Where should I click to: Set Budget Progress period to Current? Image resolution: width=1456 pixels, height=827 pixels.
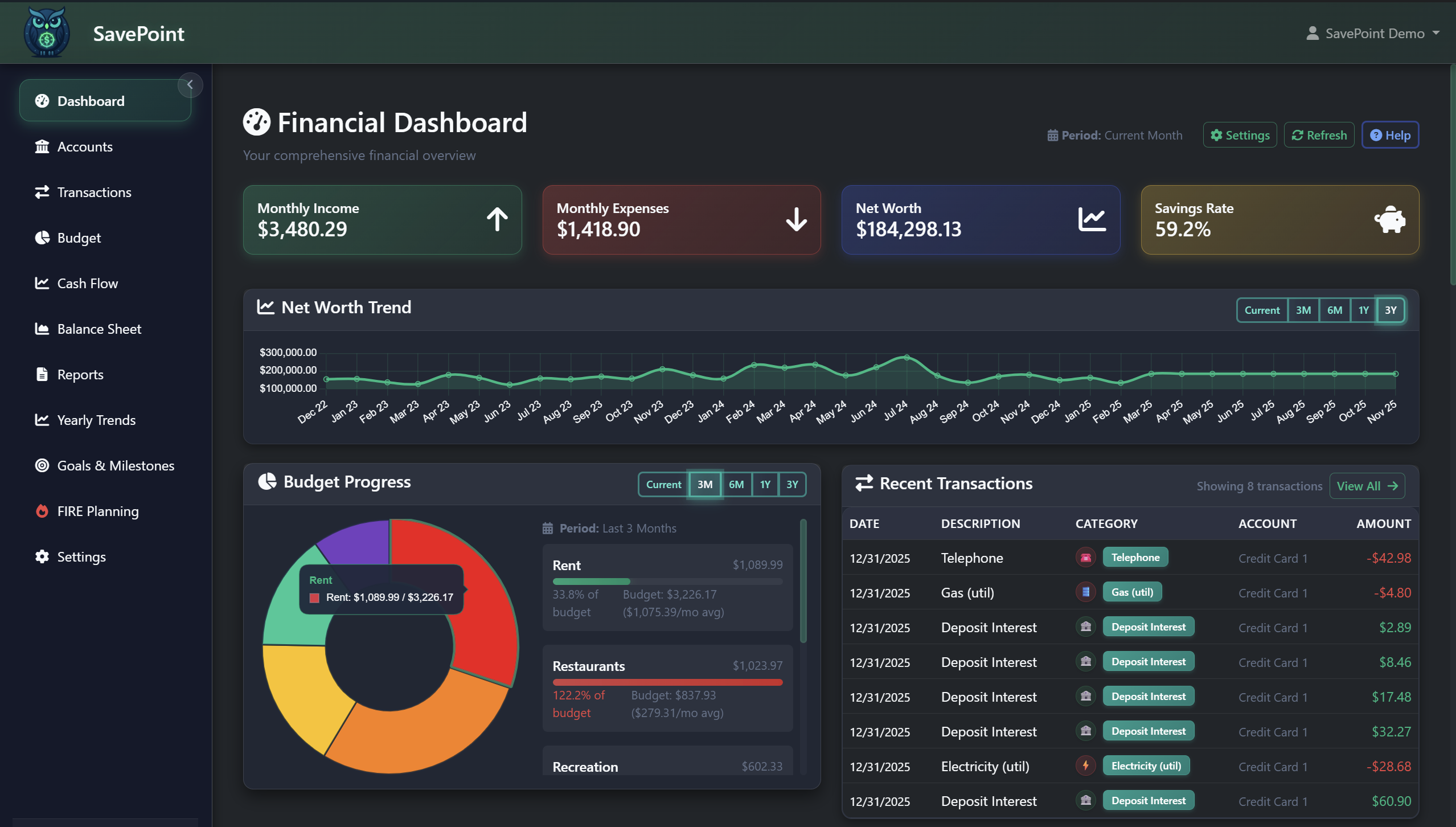[663, 484]
